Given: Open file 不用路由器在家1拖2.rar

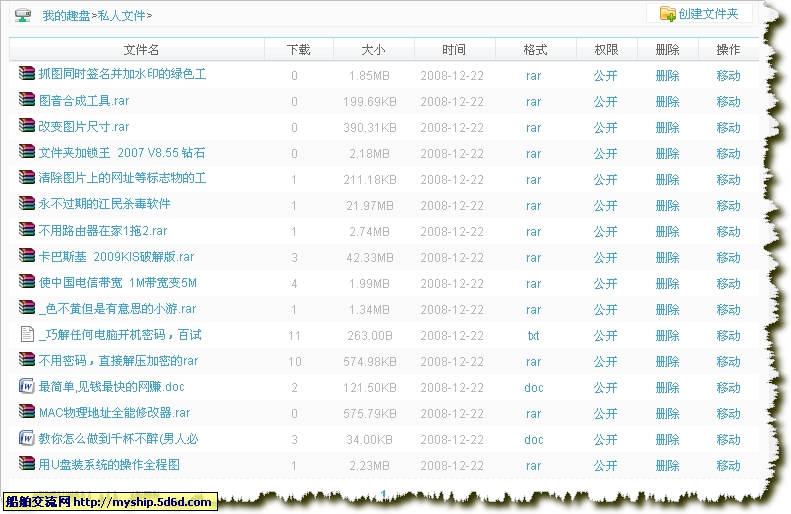Looking at the screenshot, I should coord(103,231).
